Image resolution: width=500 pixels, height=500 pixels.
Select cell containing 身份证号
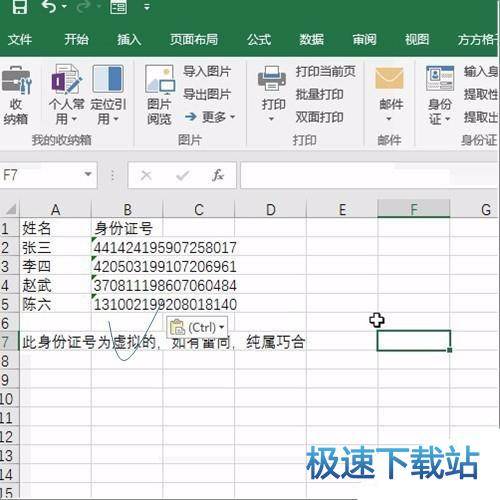[127, 228]
